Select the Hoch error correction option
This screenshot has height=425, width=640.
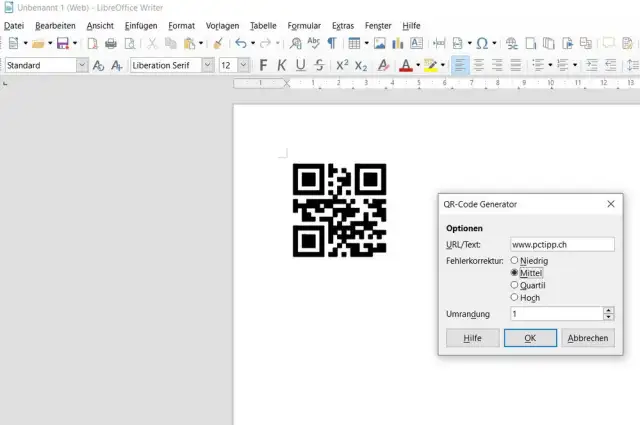[515, 297]
